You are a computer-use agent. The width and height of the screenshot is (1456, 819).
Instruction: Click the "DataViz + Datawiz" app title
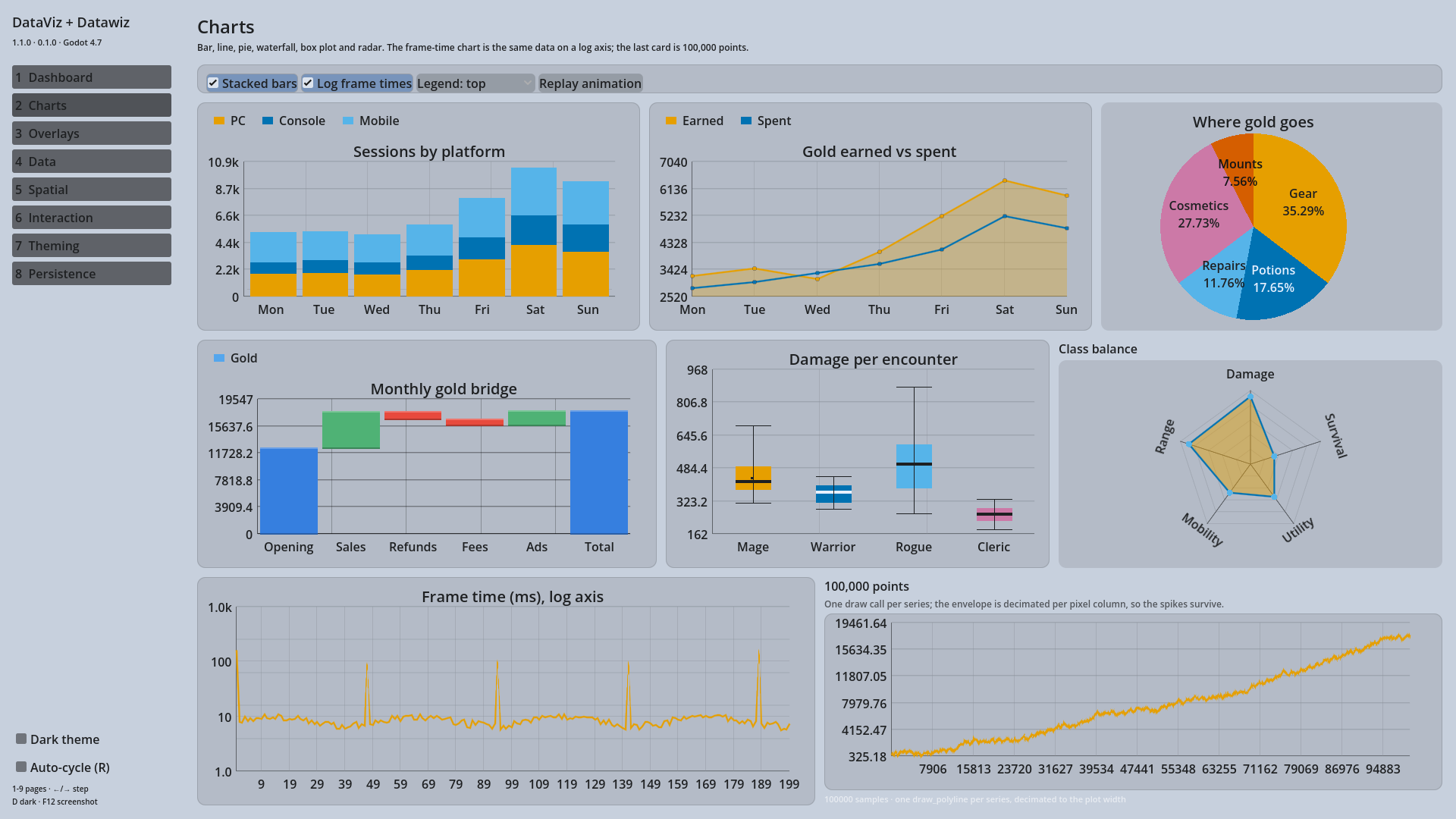[x=71, y=23]
